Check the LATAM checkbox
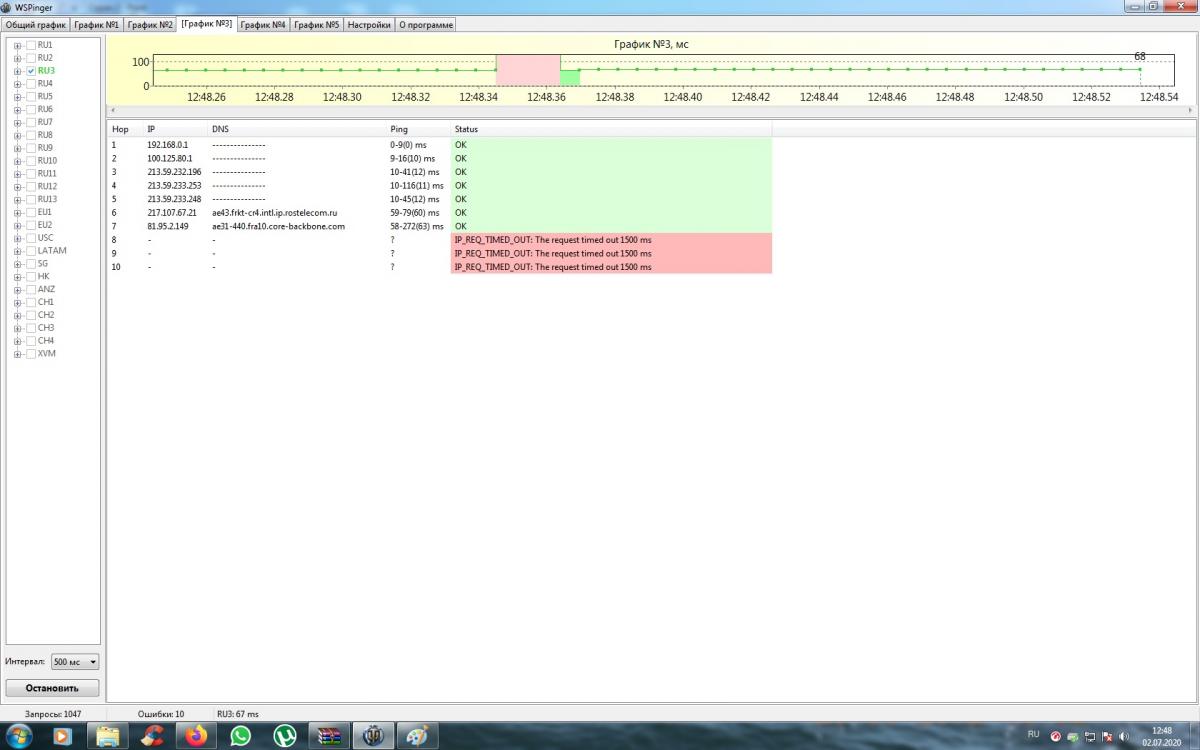The height and width of the screenshot is (750, 1200). click(x=31, y=251)
